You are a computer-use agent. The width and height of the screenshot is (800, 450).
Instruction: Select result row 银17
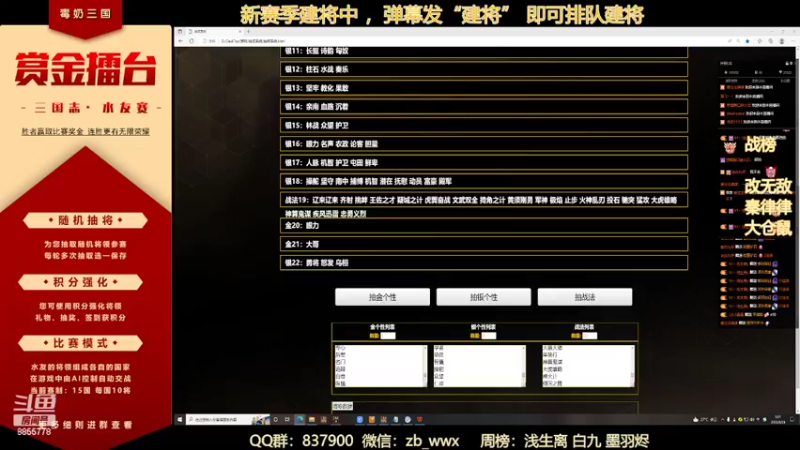[484, 162]
